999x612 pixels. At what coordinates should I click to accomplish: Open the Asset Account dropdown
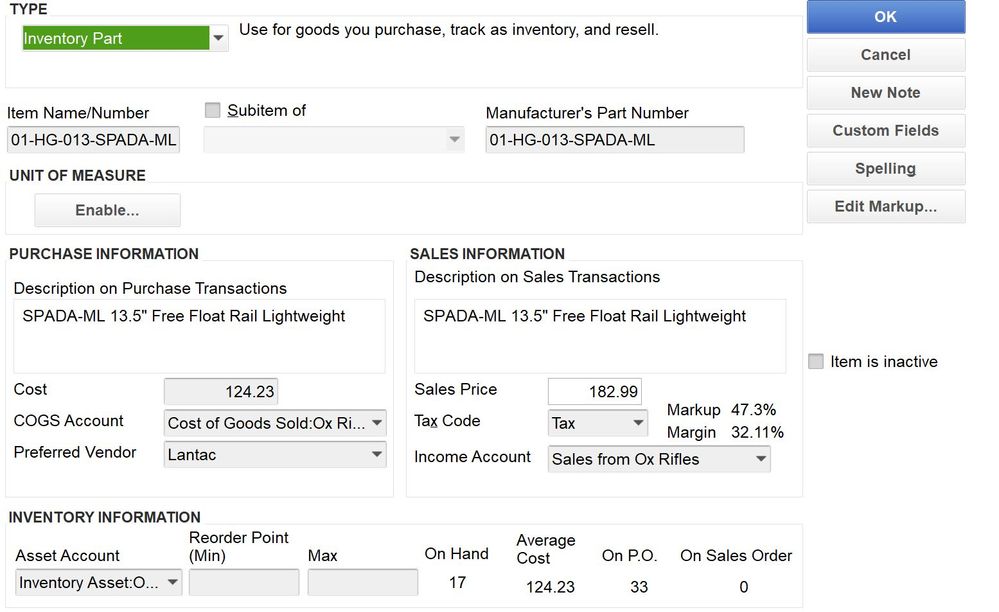tap(172, 583)
